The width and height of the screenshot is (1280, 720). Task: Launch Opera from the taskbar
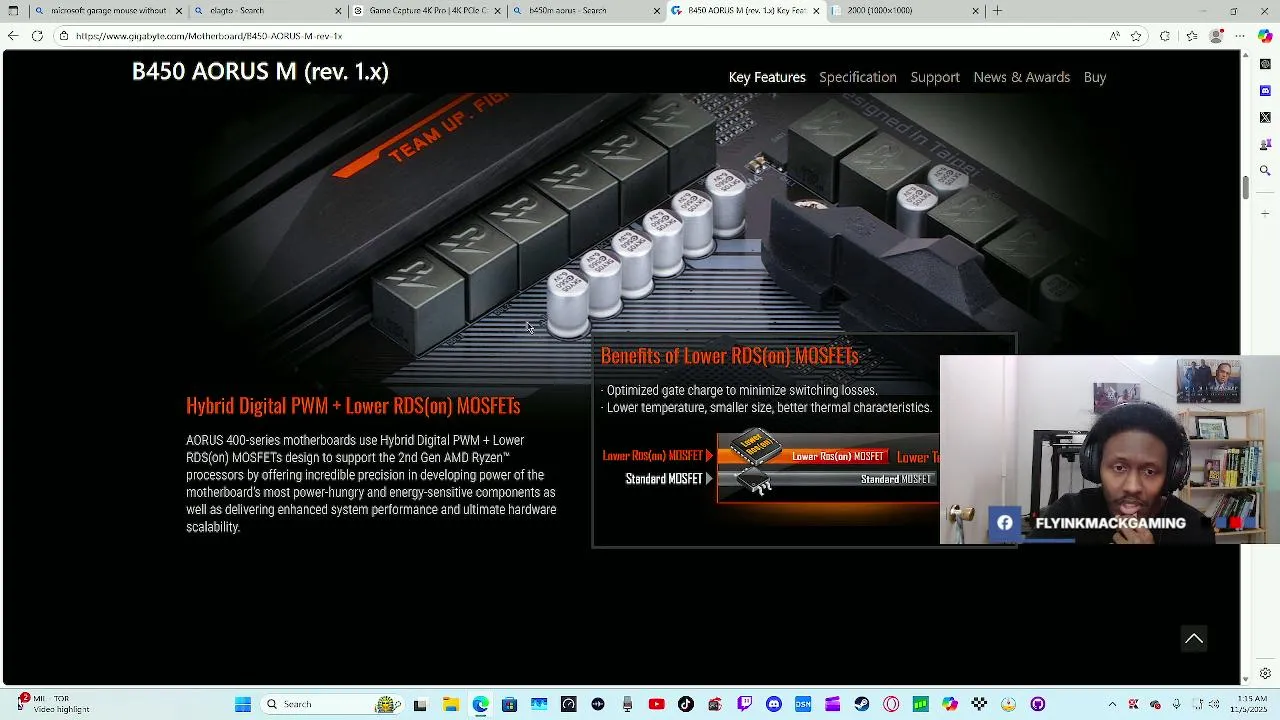891,704
